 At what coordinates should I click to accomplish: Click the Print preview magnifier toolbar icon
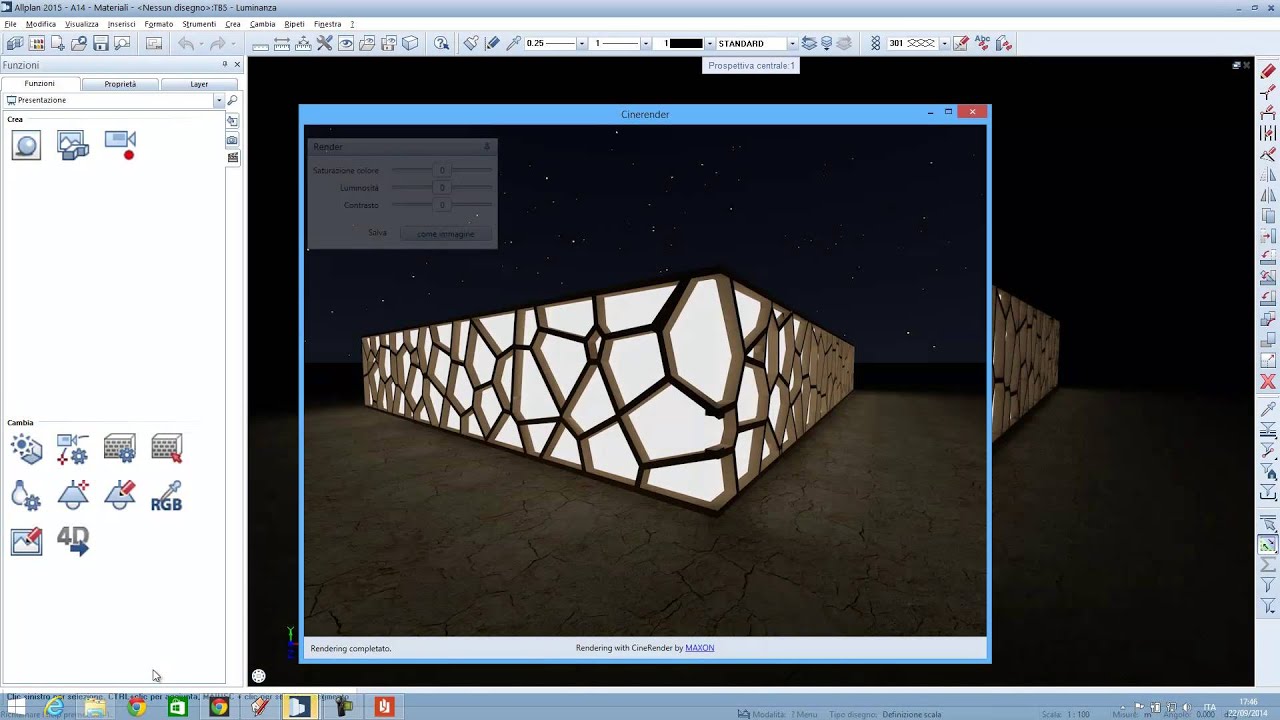click(123, 43)
